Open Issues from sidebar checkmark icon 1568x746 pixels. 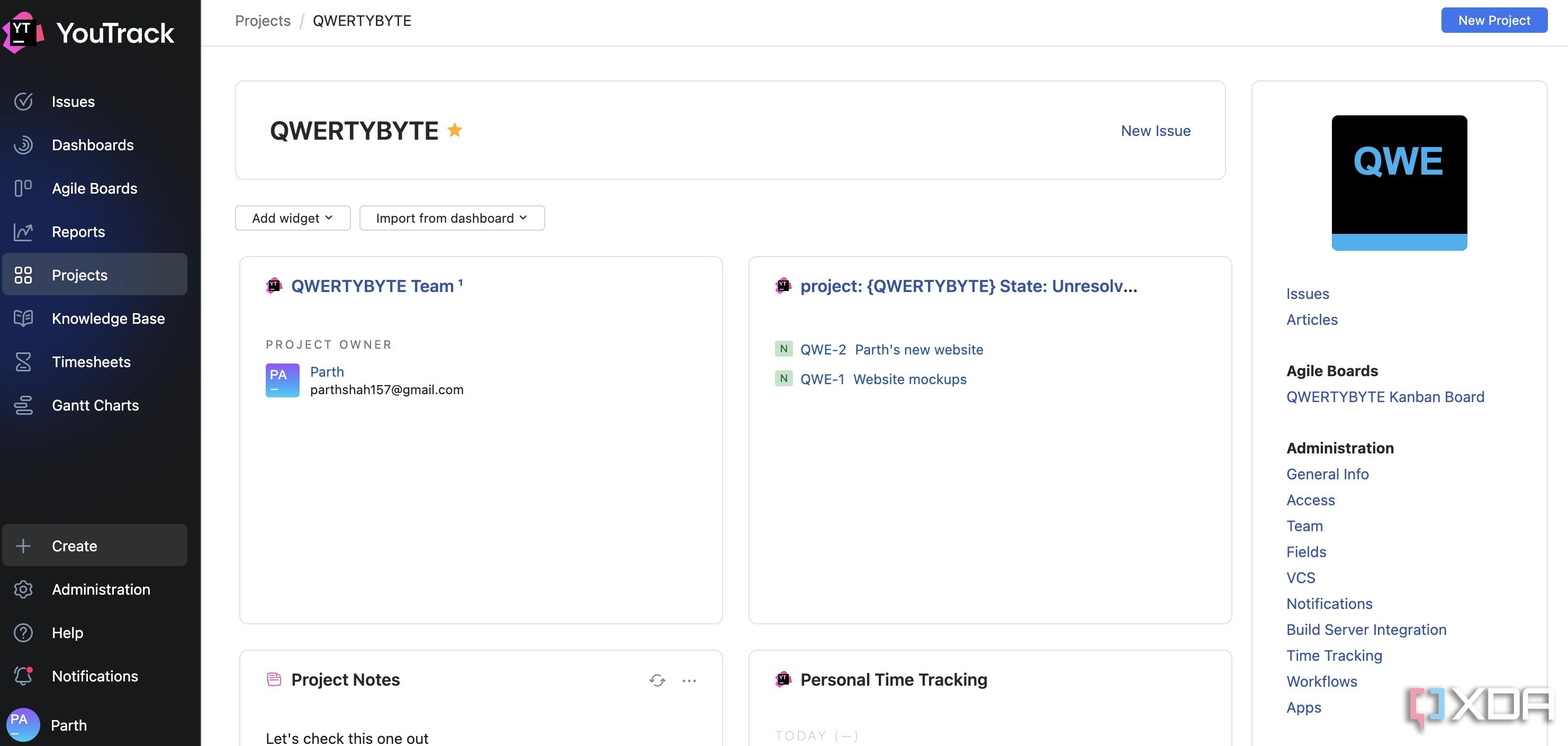[x=23, y=102]
